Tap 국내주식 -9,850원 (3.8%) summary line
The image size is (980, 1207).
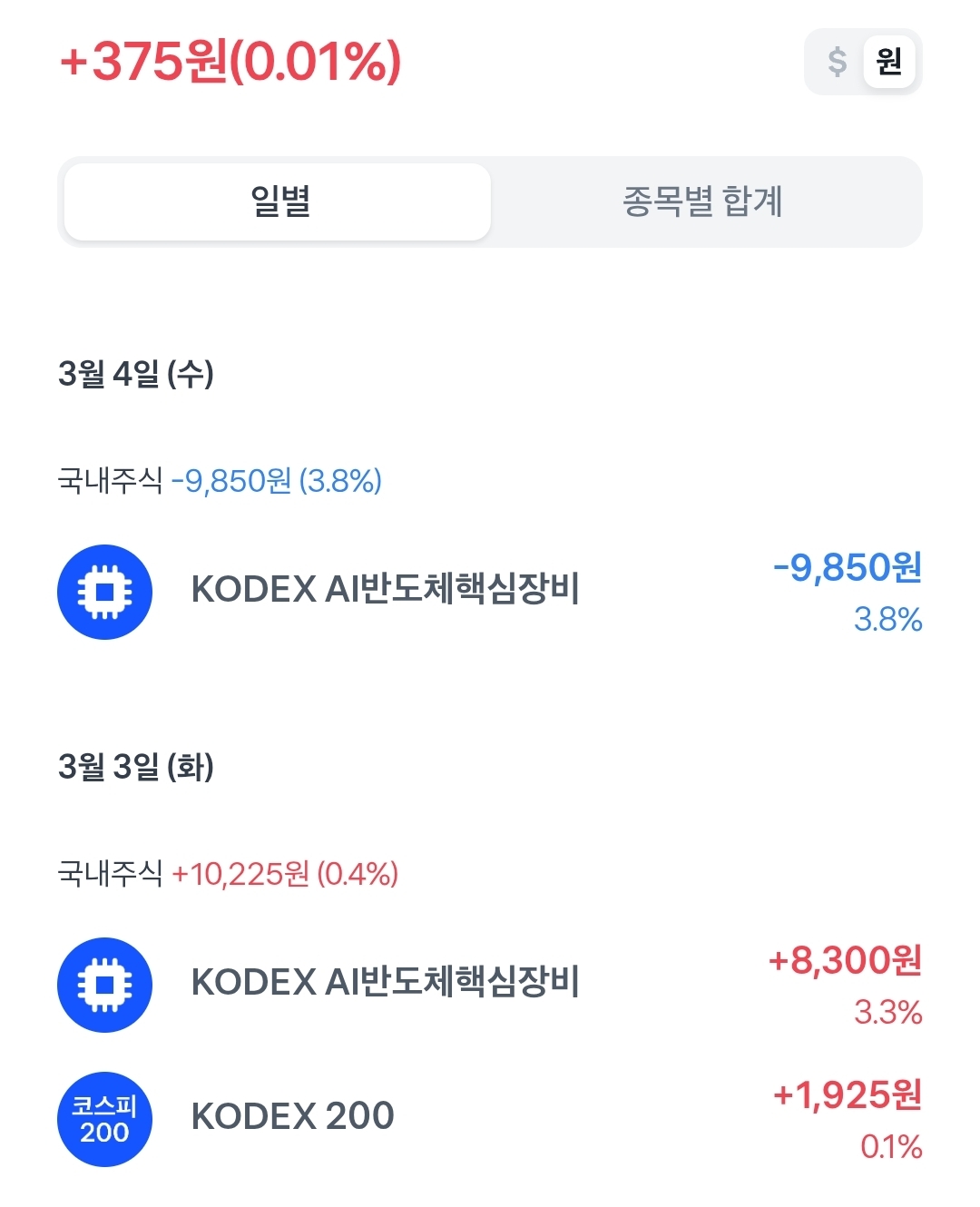(220, 481)
